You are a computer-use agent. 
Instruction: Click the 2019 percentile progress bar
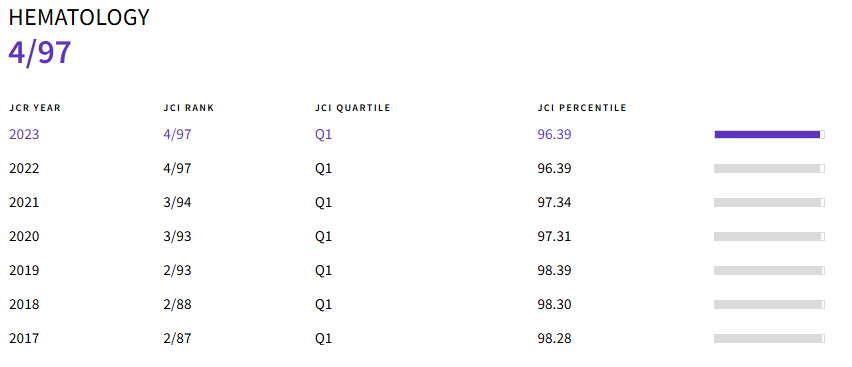[769, 270]
